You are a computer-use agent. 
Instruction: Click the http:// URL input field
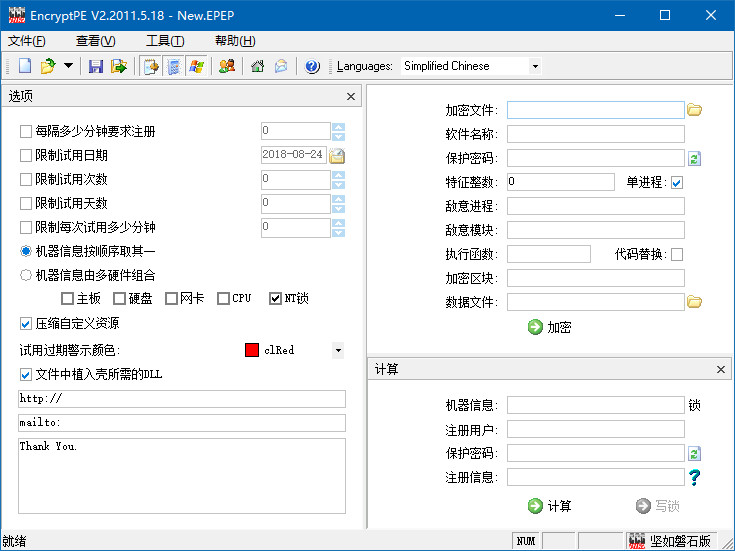coord(182,399)
